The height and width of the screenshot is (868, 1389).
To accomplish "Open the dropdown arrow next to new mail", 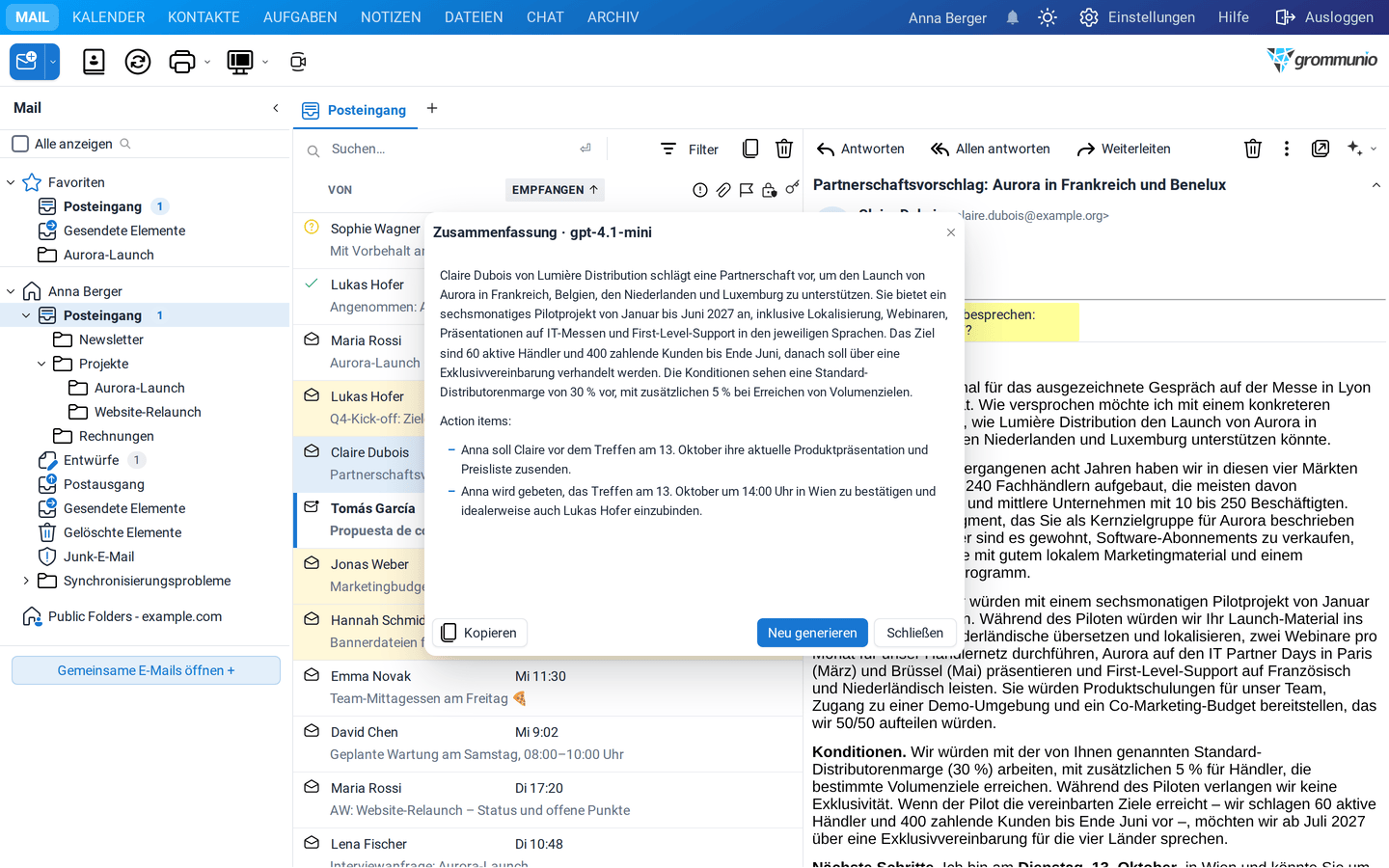I will pos(53,62).
